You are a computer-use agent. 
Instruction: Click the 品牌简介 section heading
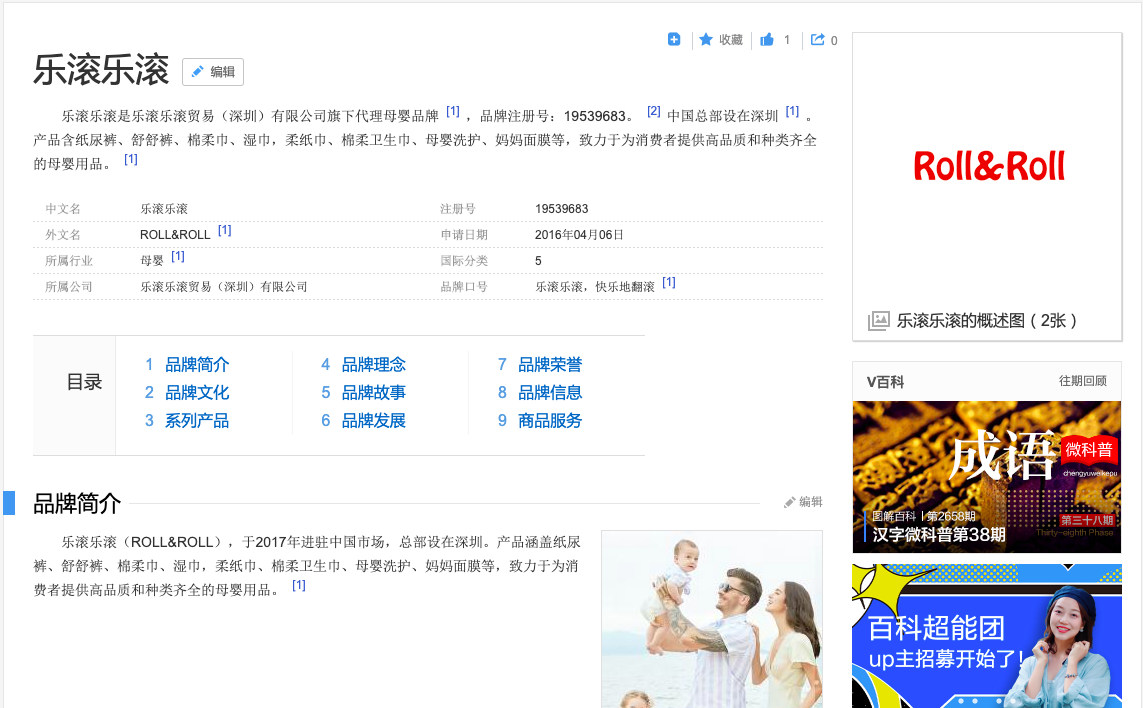coord(77,503)
